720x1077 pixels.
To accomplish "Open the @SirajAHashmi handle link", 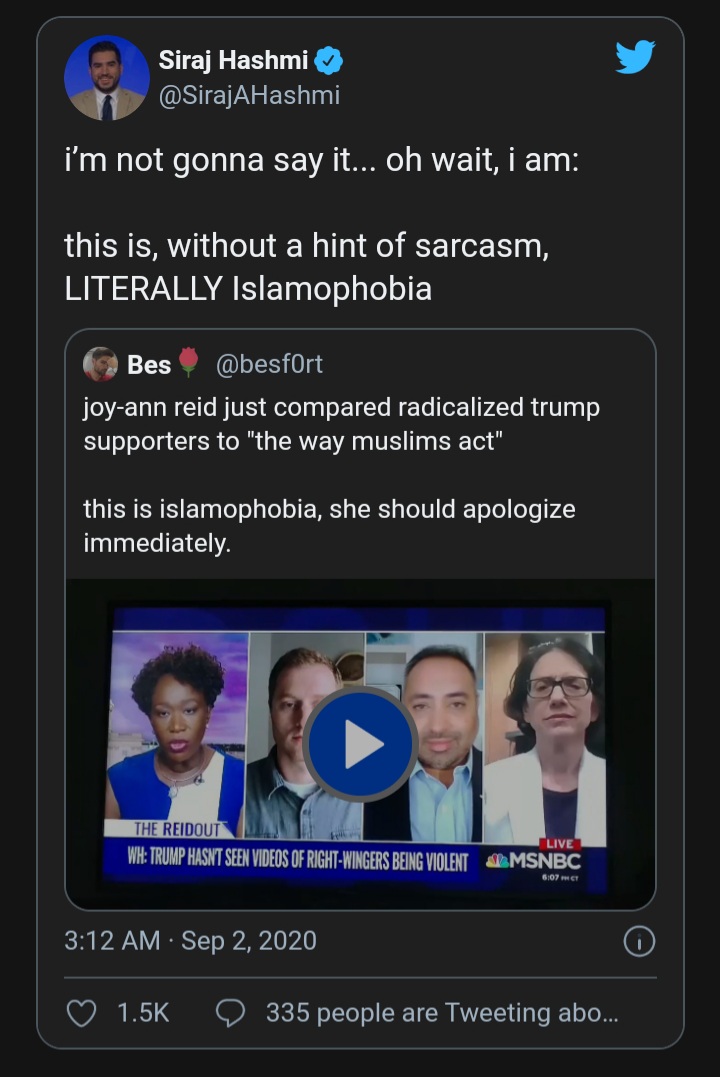I will coord(249,95).
